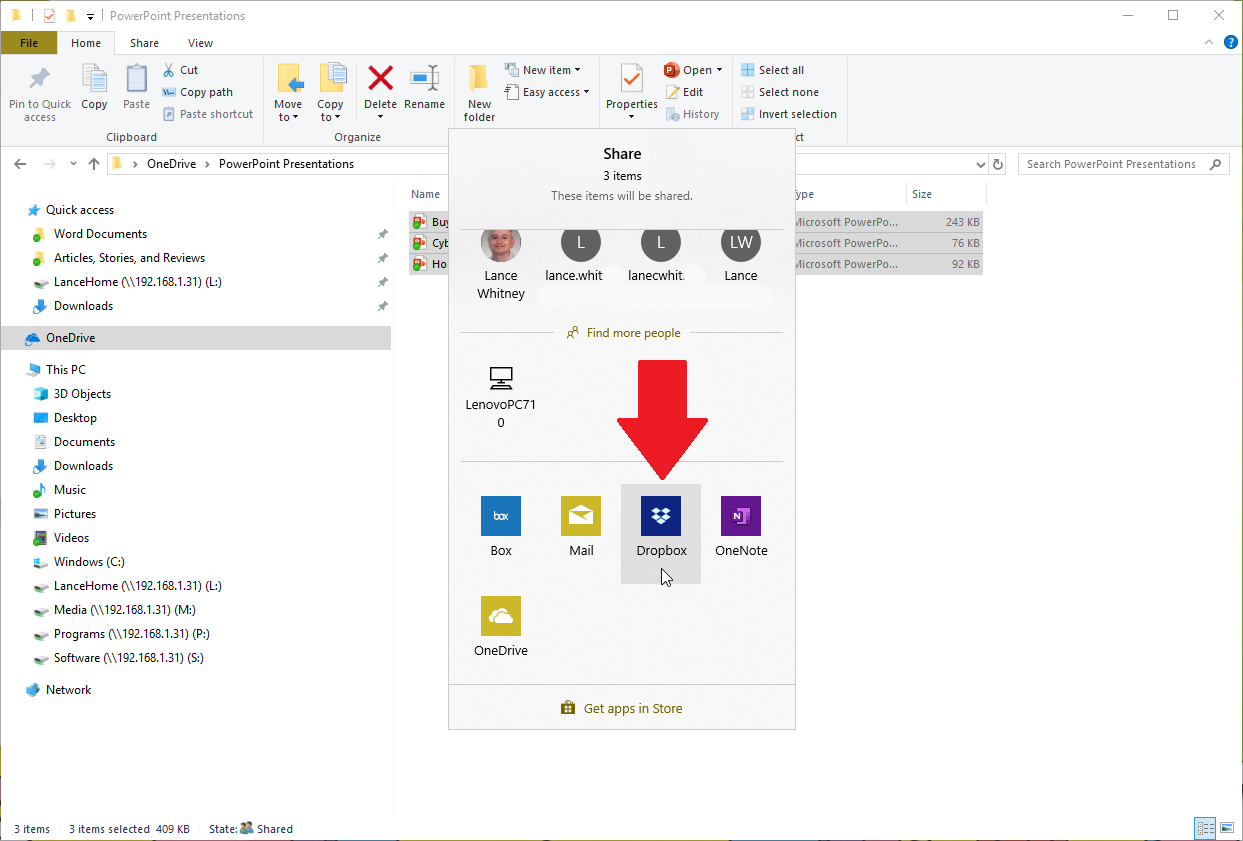
Task: Click the Cut command
Action: pos(181,70)
